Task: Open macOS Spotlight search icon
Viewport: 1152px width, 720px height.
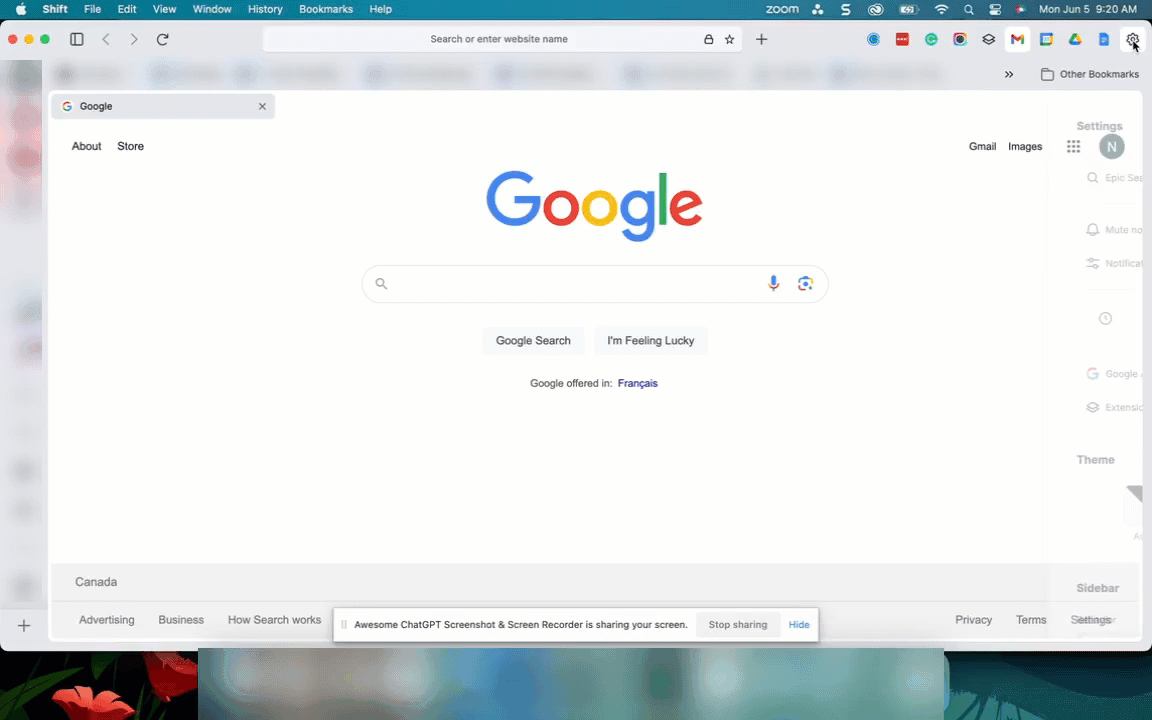Action: [968, 10]
